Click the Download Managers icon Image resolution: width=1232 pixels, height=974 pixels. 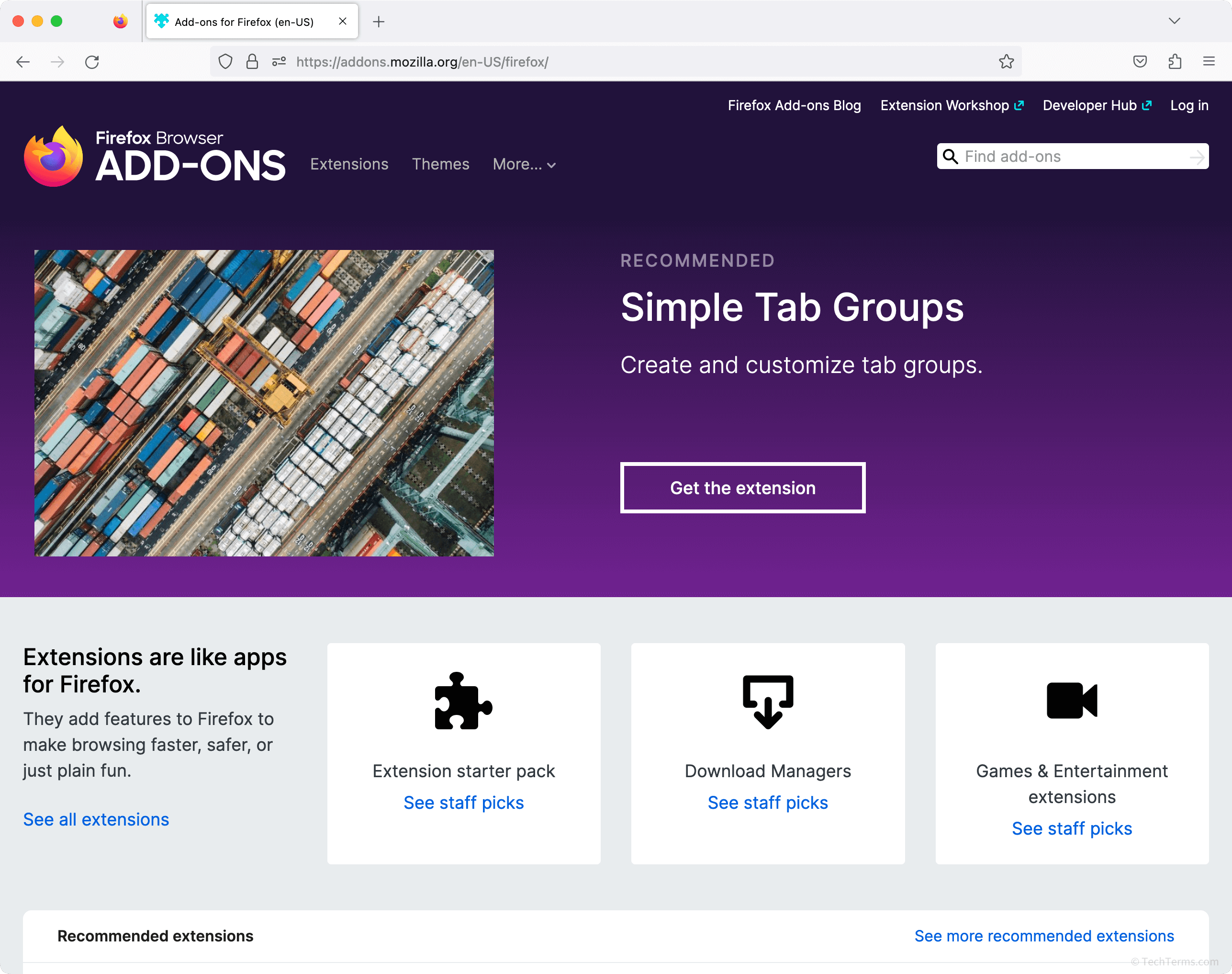coord(768,701)
